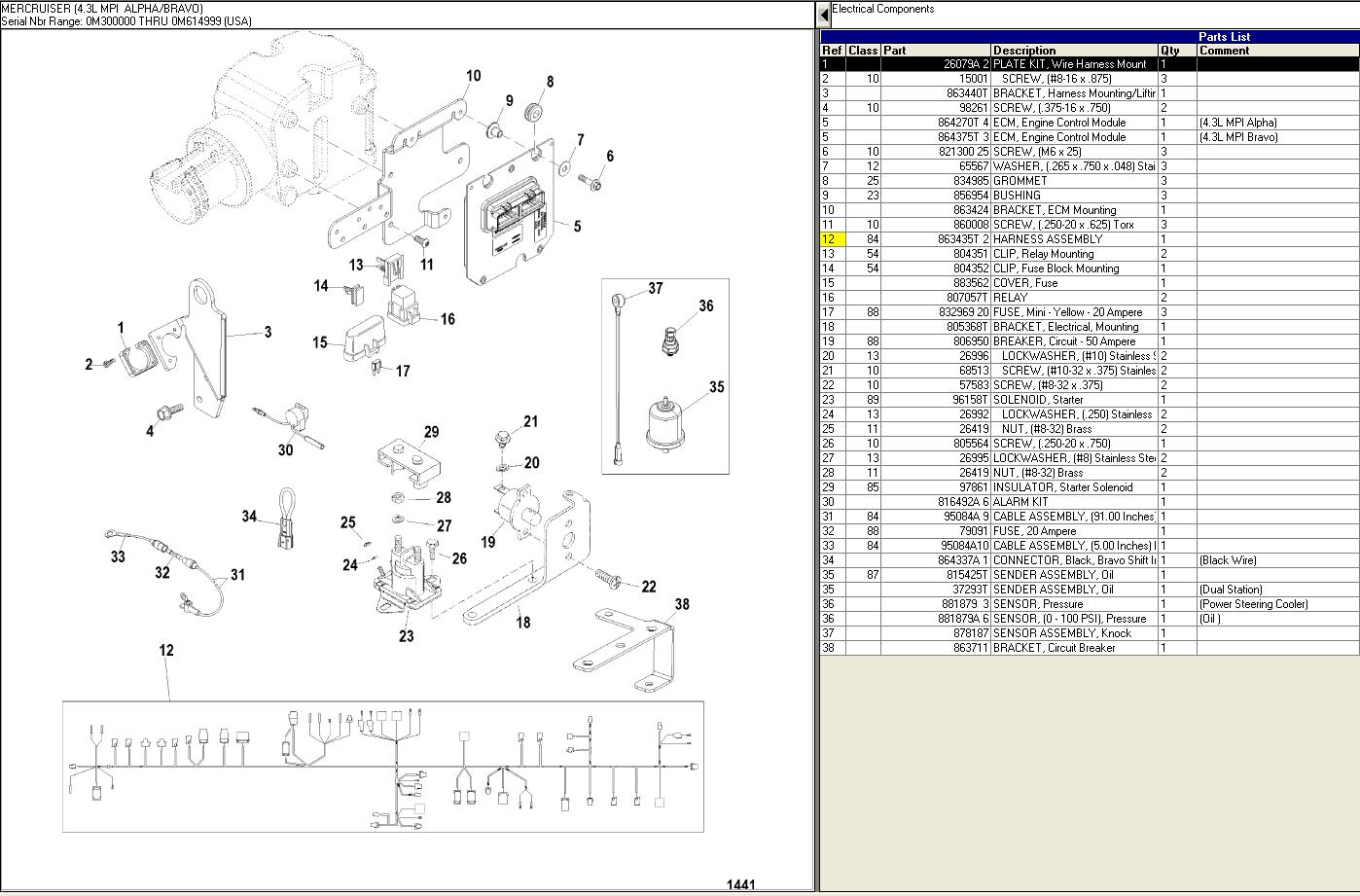Image resolution: width=1360 pixels, height=896 pixels.
Task: Select the BUSHING row
Action: 1090,196
